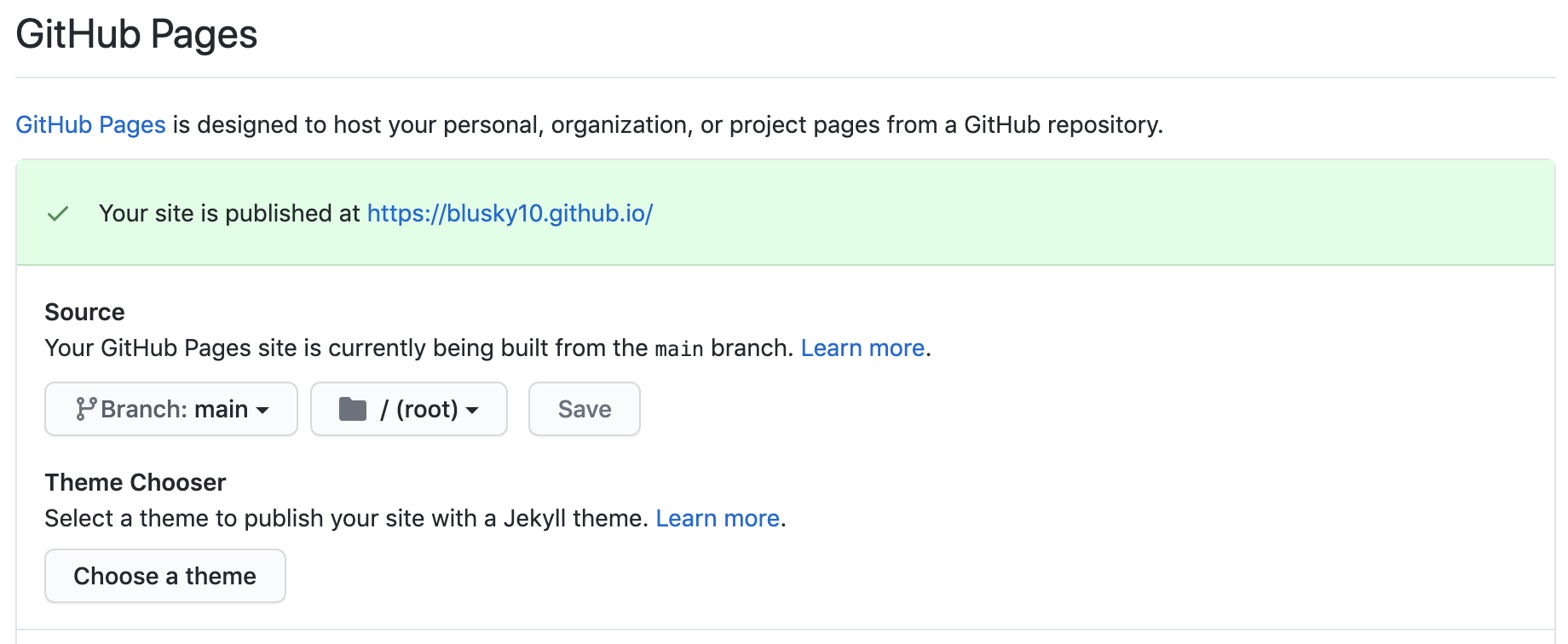Click the monospace 'main' branch name text
This screenshot has height=644, width=1568.
click(679, 348)
